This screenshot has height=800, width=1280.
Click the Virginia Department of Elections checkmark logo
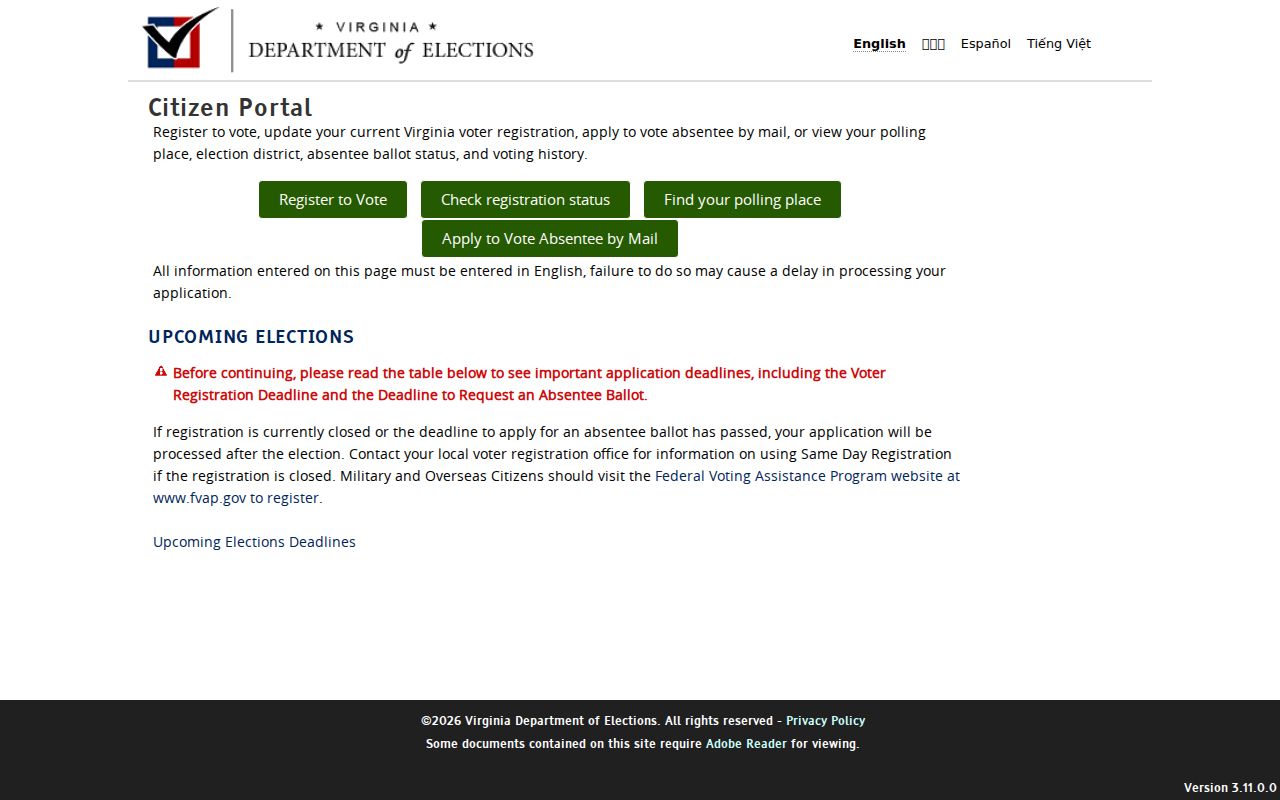(181, 39)
